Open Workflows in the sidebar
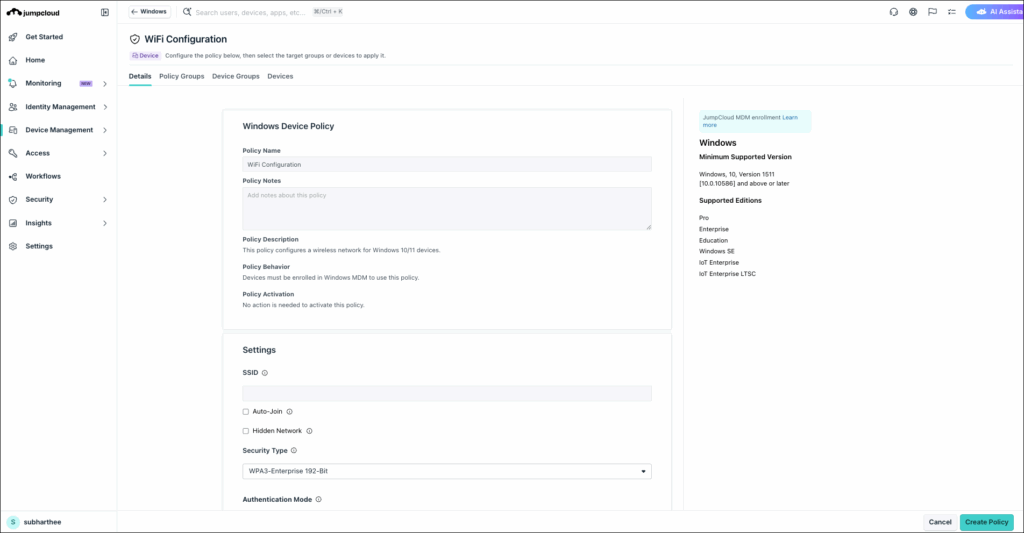 (43, 176)
